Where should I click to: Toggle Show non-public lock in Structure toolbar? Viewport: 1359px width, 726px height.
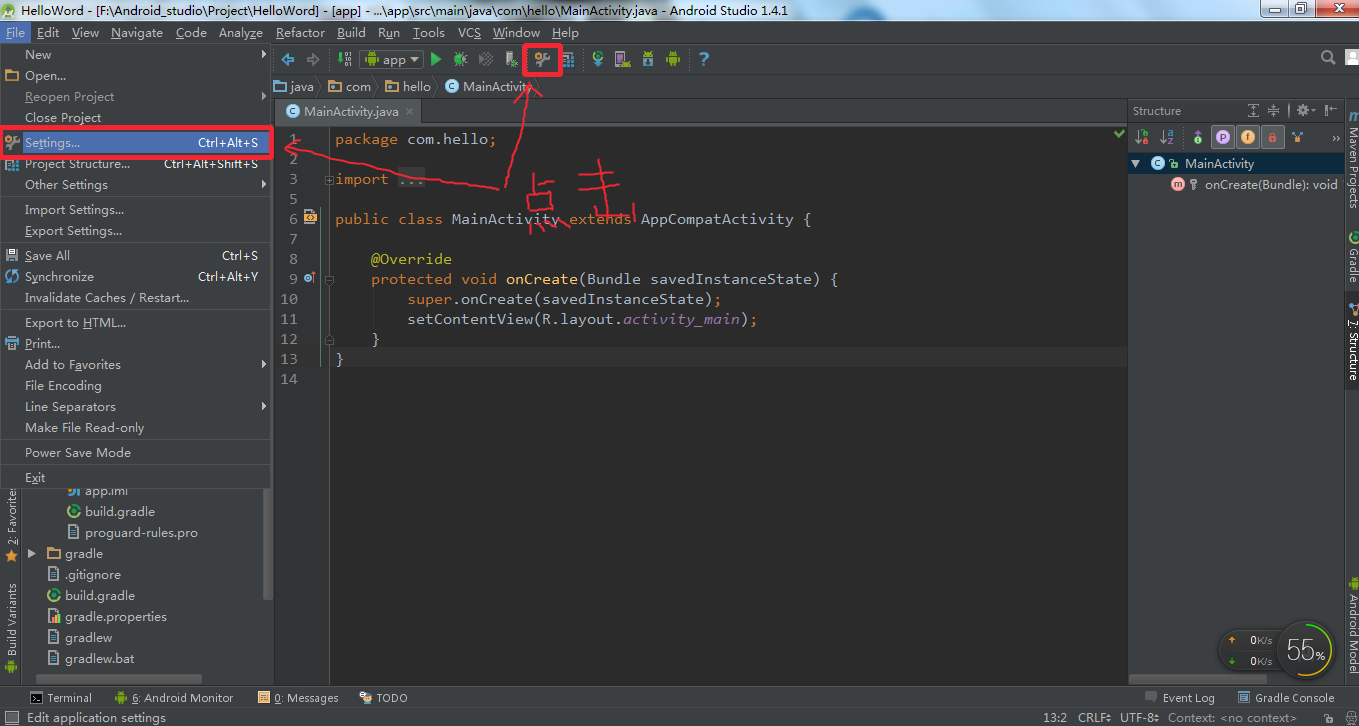coord(1272,138)
